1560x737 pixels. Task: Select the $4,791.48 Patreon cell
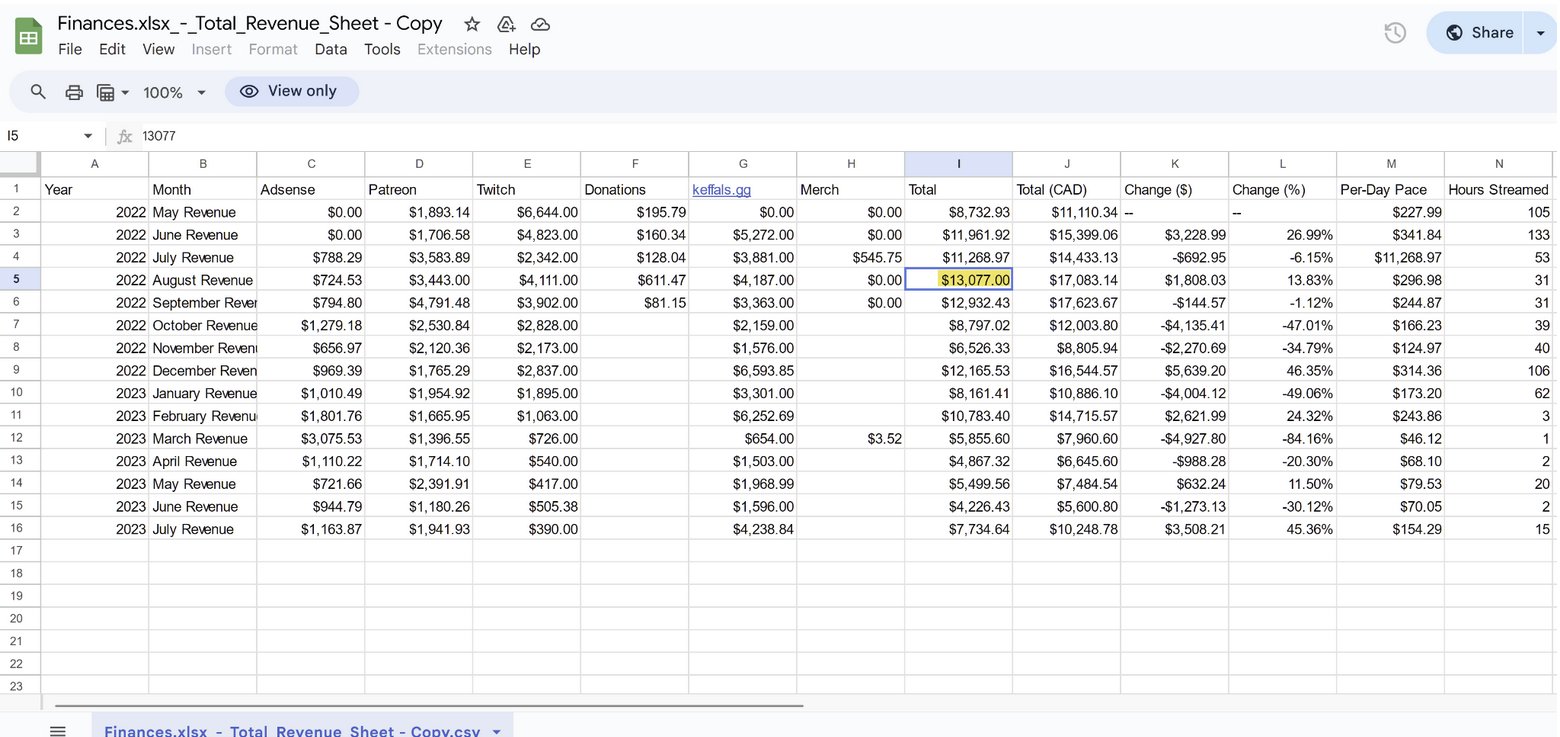point(418,302)
